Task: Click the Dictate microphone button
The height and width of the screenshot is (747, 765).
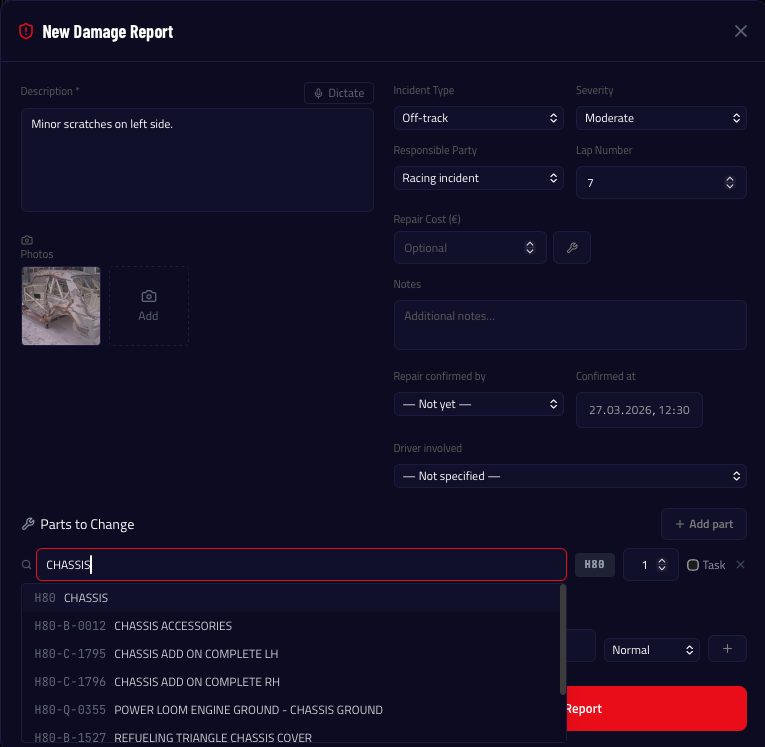Action: click(x=338, y=93)
